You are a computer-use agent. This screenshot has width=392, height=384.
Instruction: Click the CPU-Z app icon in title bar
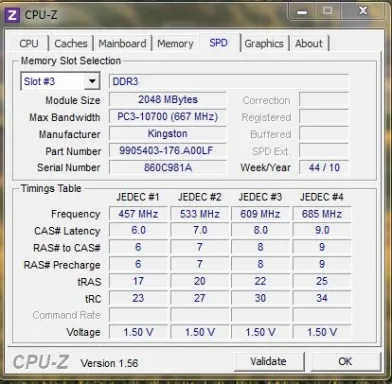(12, 15)
